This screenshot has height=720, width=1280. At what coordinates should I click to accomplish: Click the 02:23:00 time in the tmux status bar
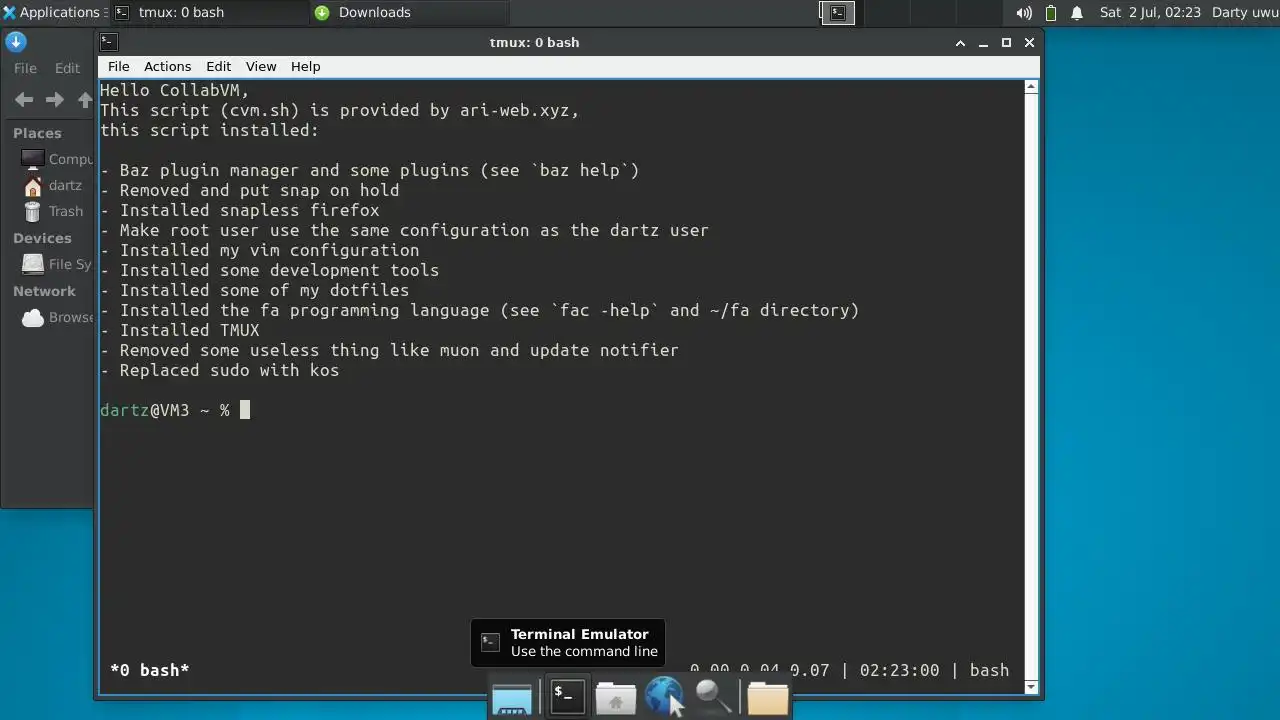[x=899, y=670]
